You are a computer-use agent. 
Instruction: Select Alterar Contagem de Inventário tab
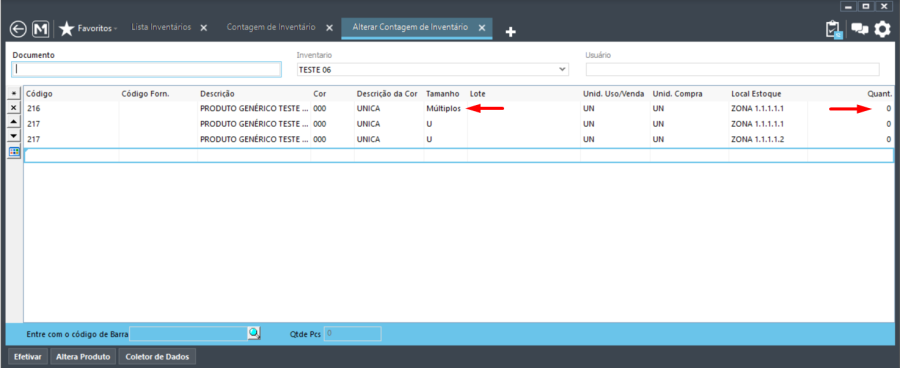pos(410,27)
